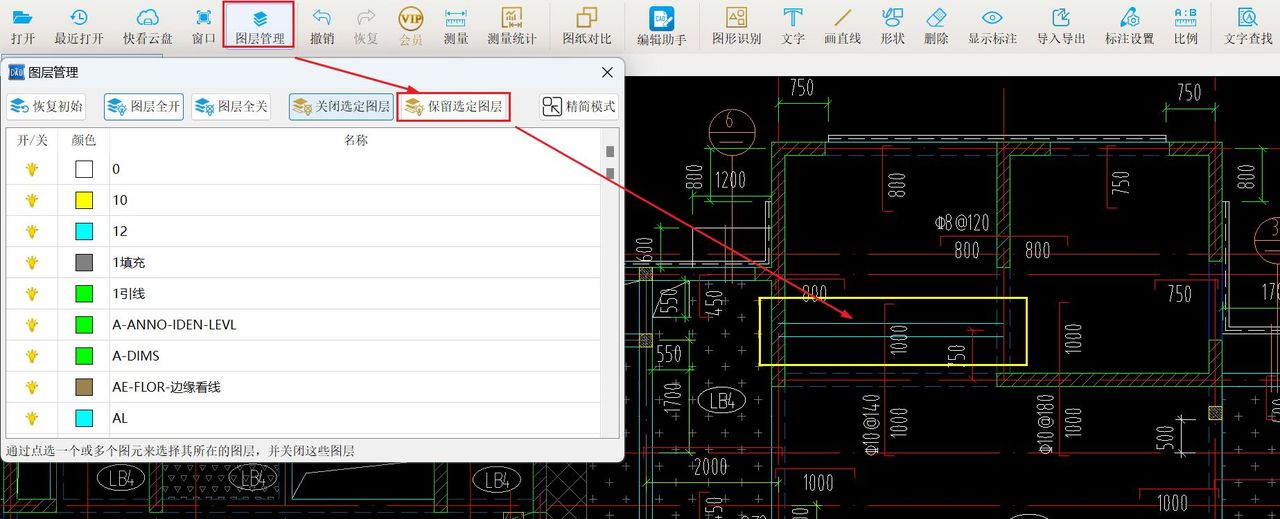Select the 画直线 draw line tool
Viewport: 1280px width, 519px height.
point(842,27)
